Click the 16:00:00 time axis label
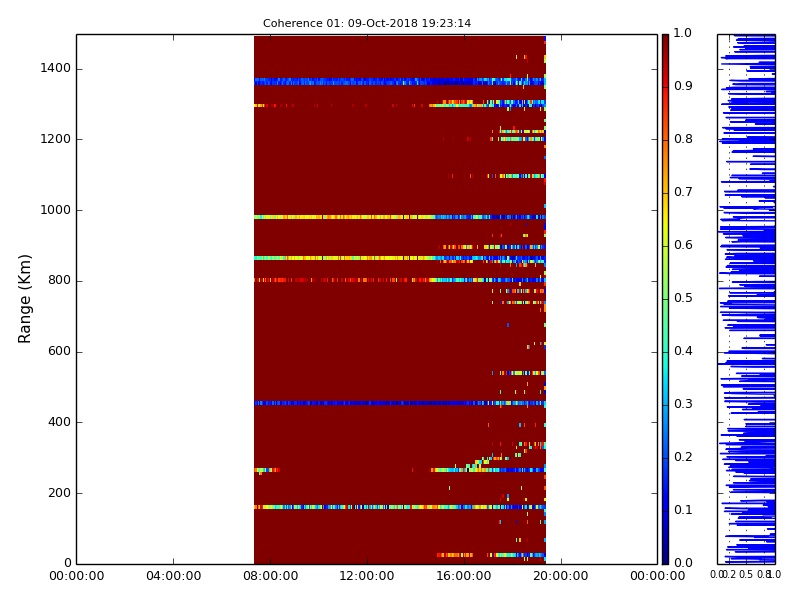The height and width of the screenshot is (600, 800). [464, 576]
